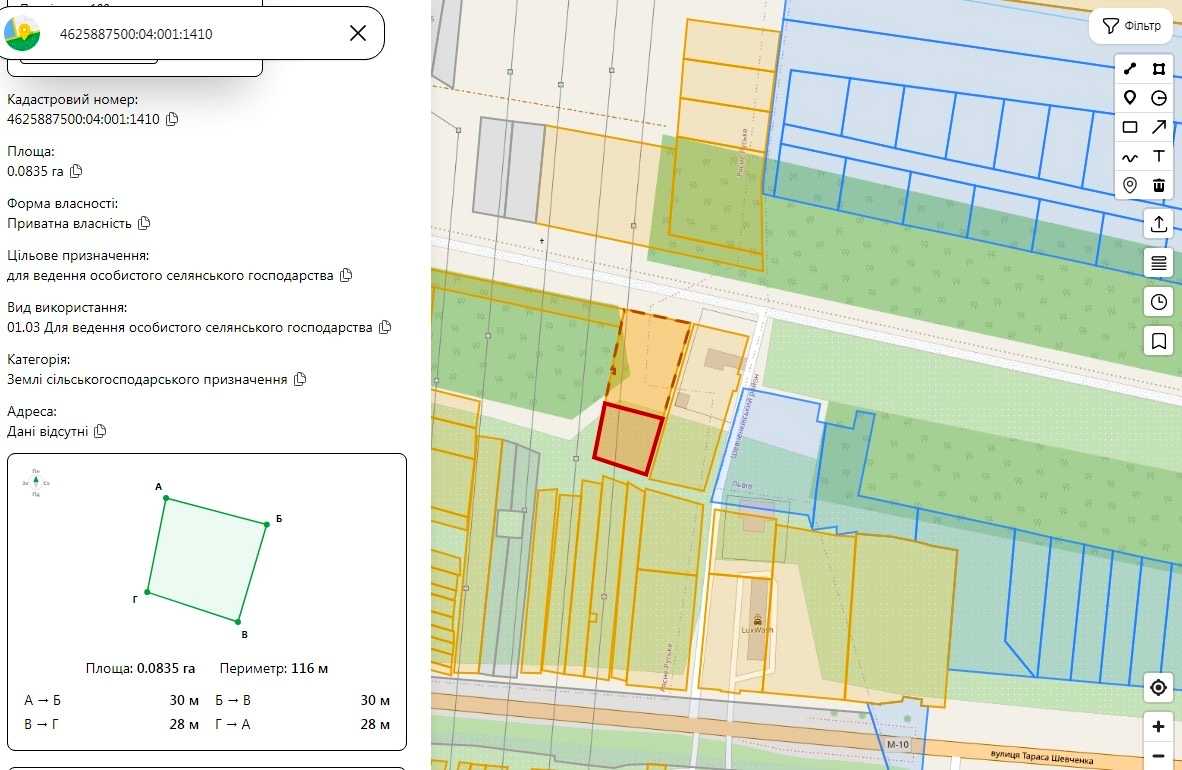This screenshot has height=770, width=1182.
Task: Copy the Категорія land value
Action: tap(300, 379)
